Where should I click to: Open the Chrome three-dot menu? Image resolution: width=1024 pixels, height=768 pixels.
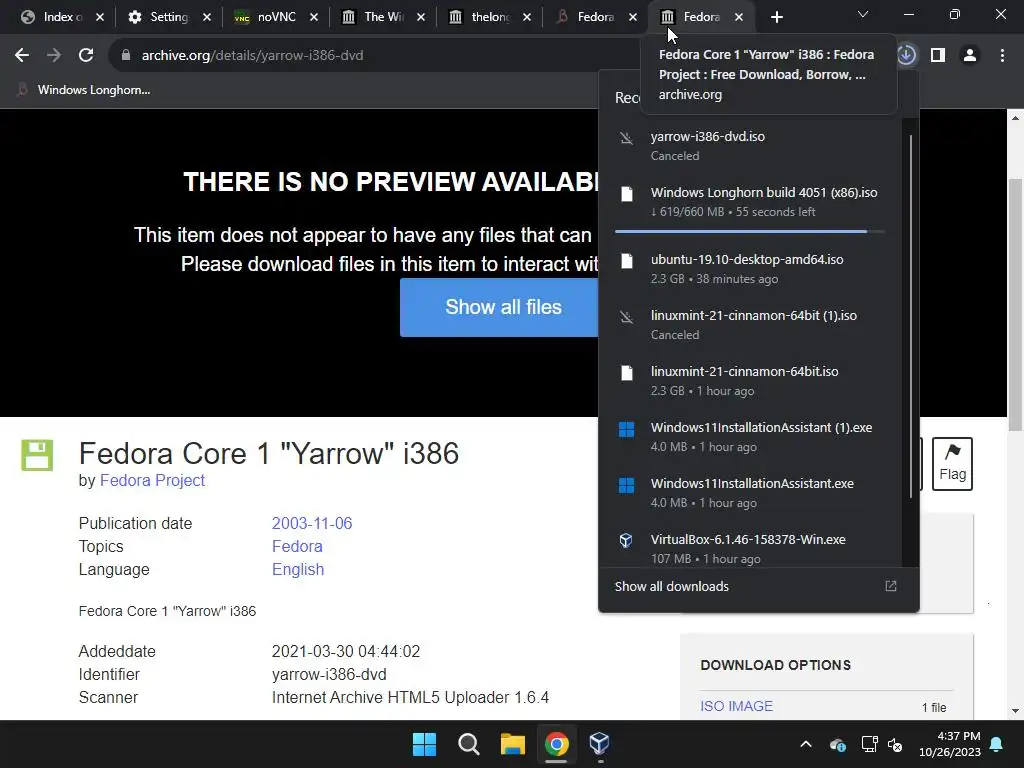[1002, 56]
